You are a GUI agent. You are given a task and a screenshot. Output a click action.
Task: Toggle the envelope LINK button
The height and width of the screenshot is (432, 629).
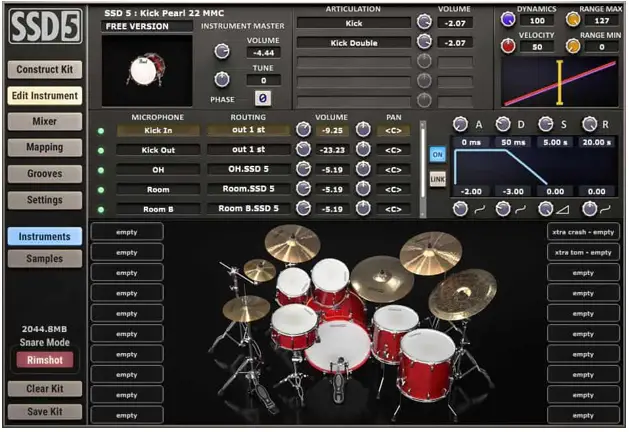pos(437,179)
